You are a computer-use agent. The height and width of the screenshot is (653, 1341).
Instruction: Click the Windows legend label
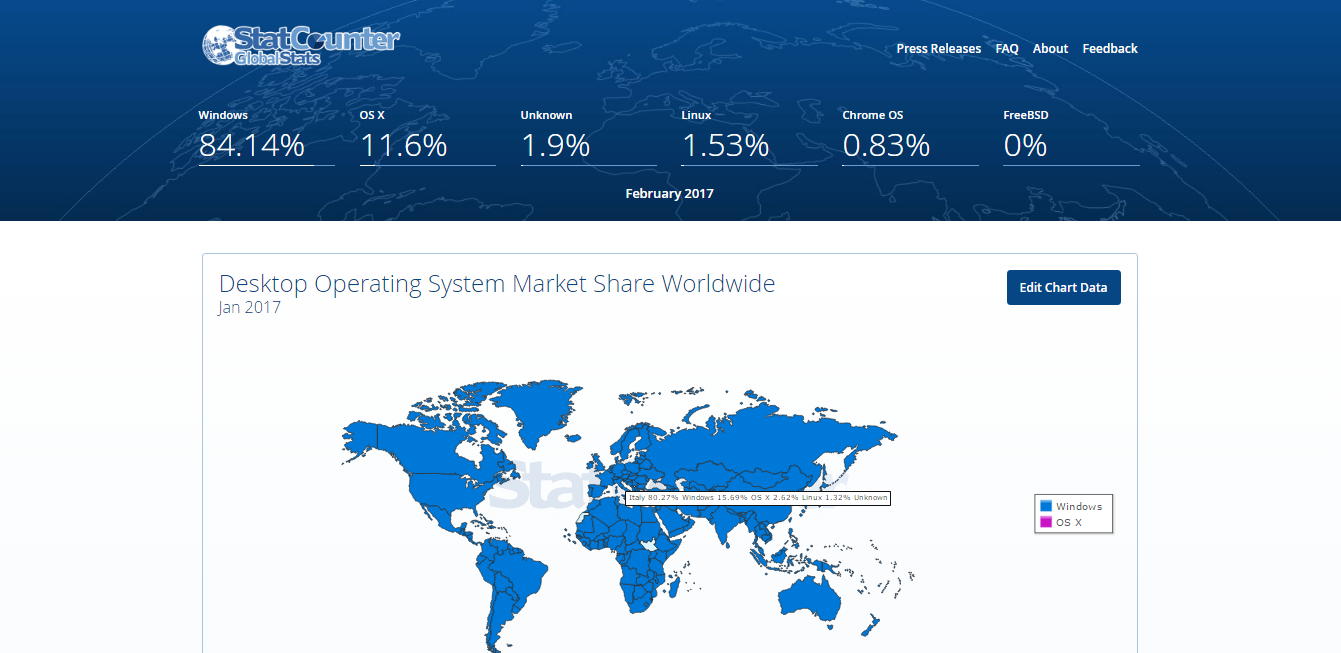pyautogui.click(x=1079, y=506)
